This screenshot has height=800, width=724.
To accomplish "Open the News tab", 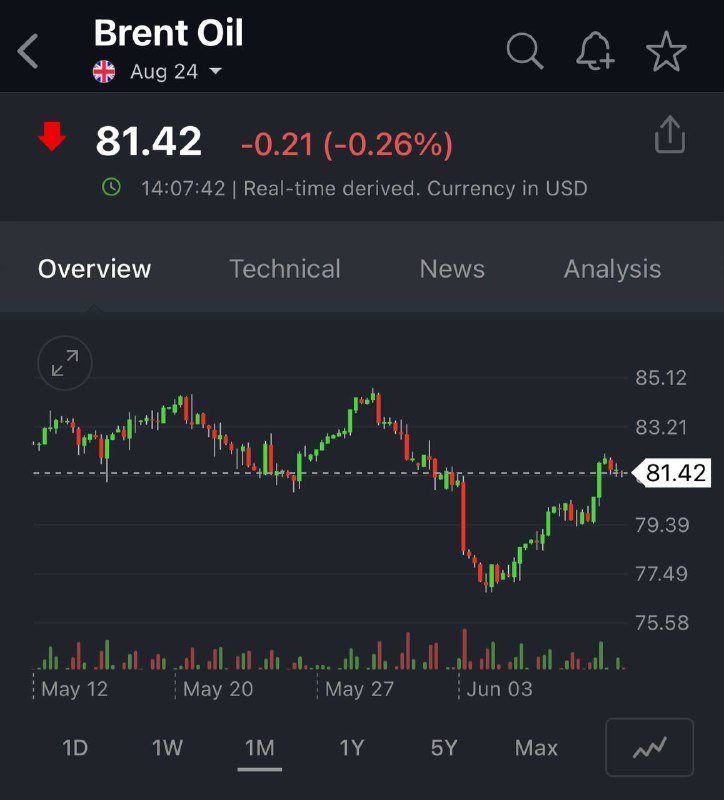I will click(x=452, y=269).
